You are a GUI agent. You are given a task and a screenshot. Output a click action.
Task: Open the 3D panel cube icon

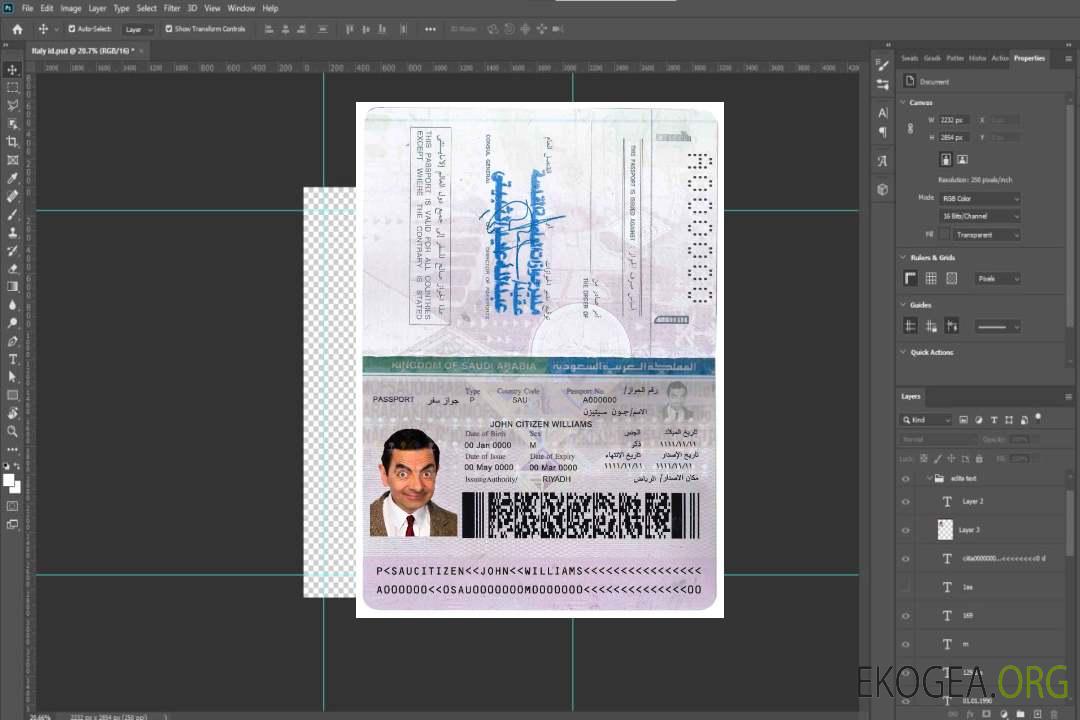coord(883,189)
